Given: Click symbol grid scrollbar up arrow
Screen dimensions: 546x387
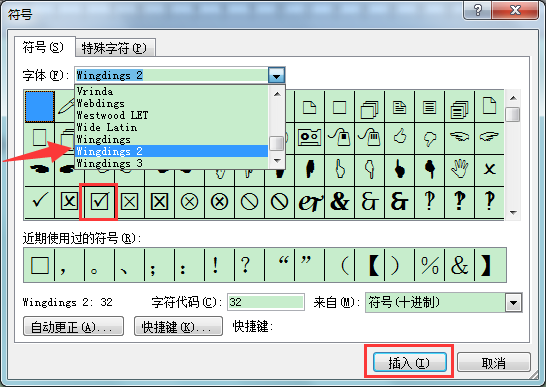Looking at the screenshot, I should click(513, 98).
